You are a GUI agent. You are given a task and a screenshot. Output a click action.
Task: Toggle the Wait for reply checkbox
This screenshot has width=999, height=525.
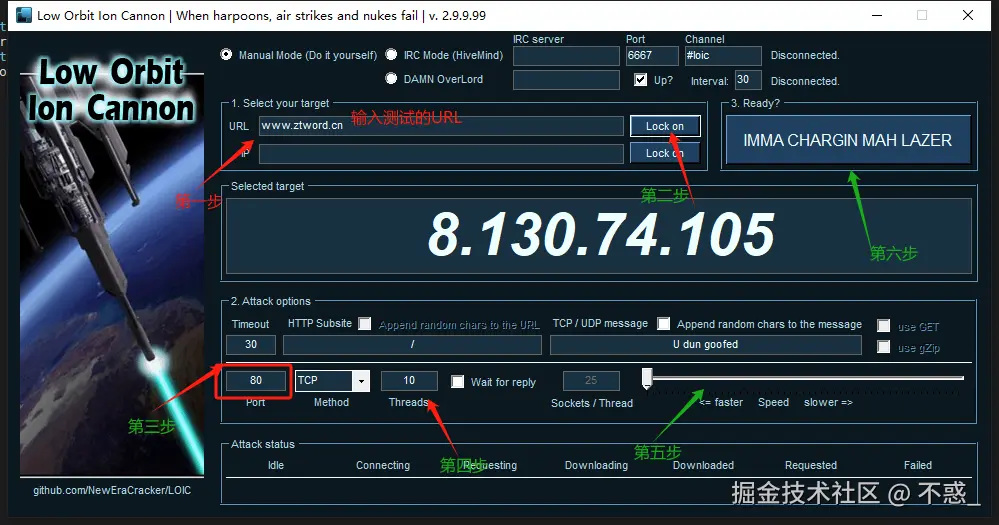(x=457, y=382)
